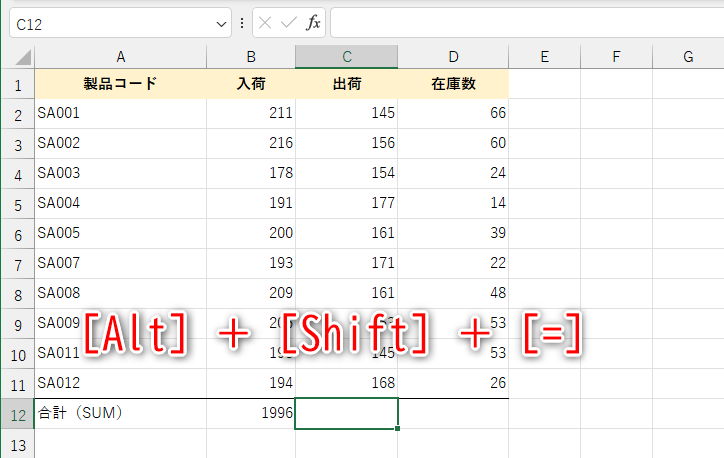Select column F header
The height and width of the screenshot is (458, 724).
(x=616, y=57)
